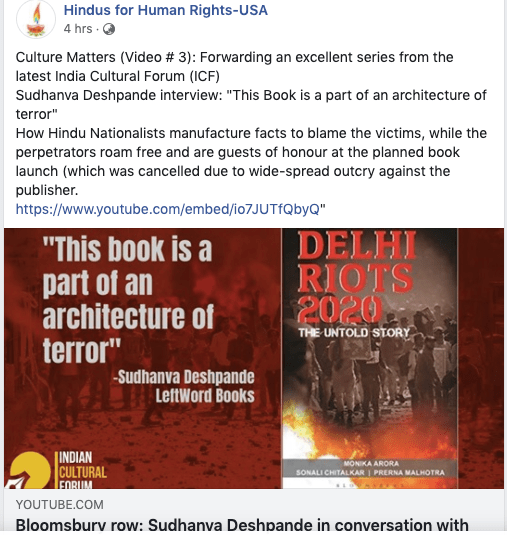Screen dimensions: 507x535
Task: Click the Sudhanva Deshpande LeftWord Books credit
Action: click(184, 386)
